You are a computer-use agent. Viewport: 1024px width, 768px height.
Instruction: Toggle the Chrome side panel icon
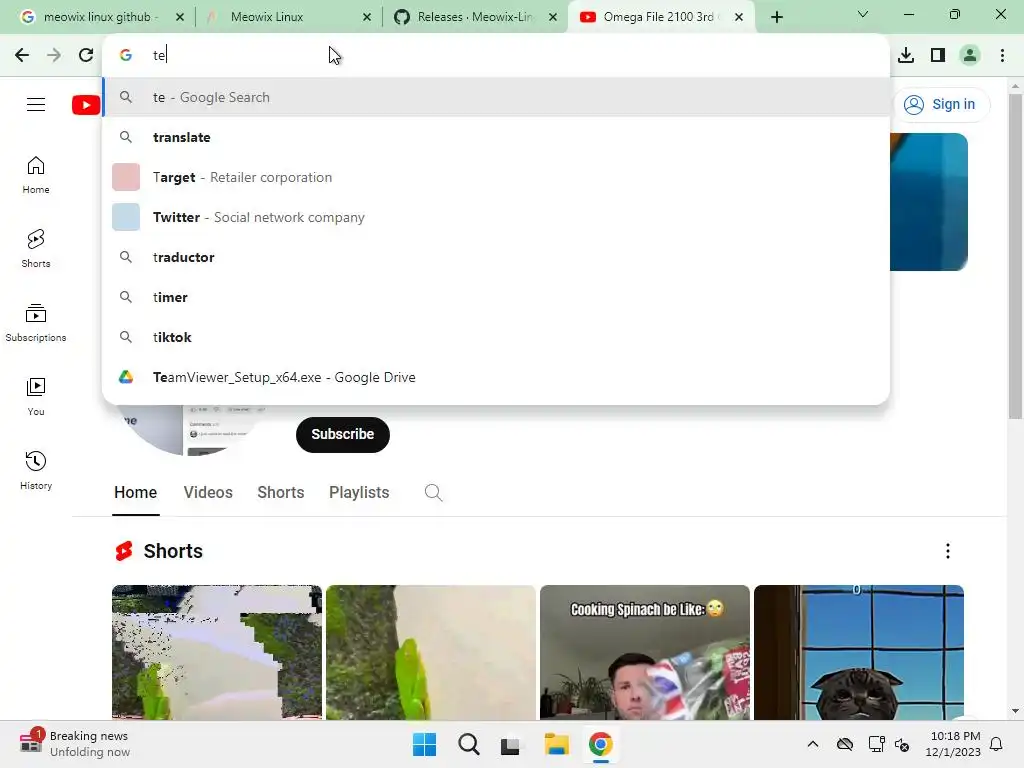click(x=938, y=55)
